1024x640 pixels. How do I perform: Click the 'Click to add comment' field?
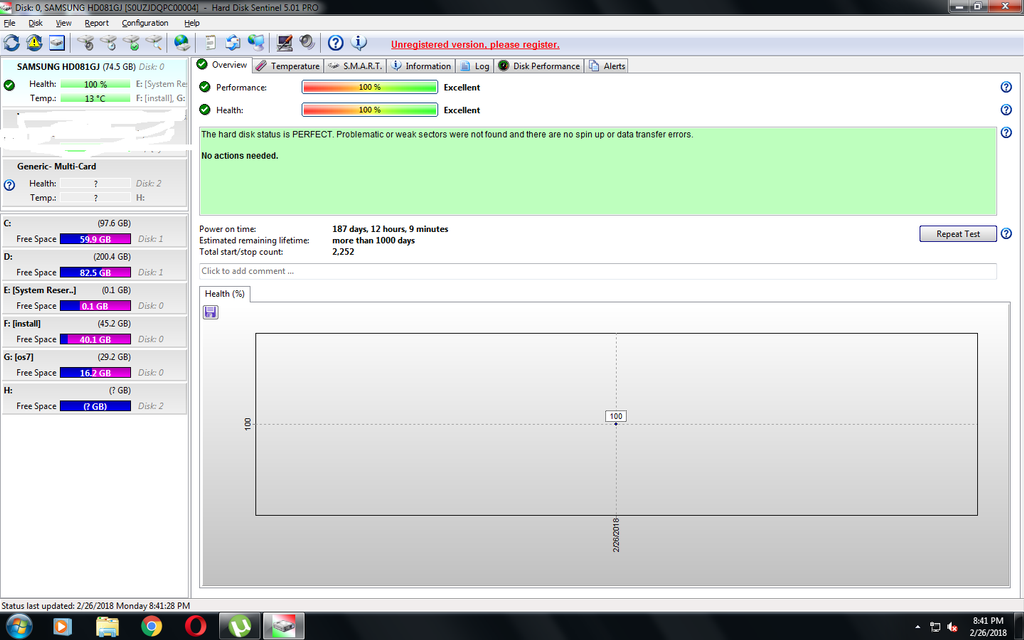(598, 271)
